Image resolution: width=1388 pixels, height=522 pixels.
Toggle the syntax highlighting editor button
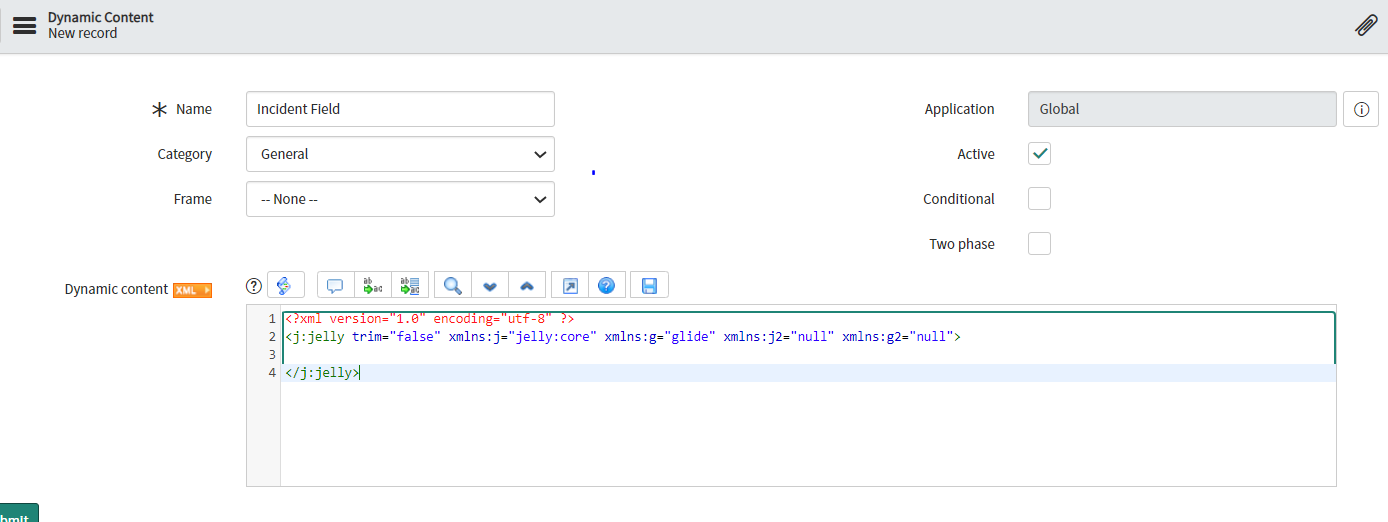coord(285,285)
